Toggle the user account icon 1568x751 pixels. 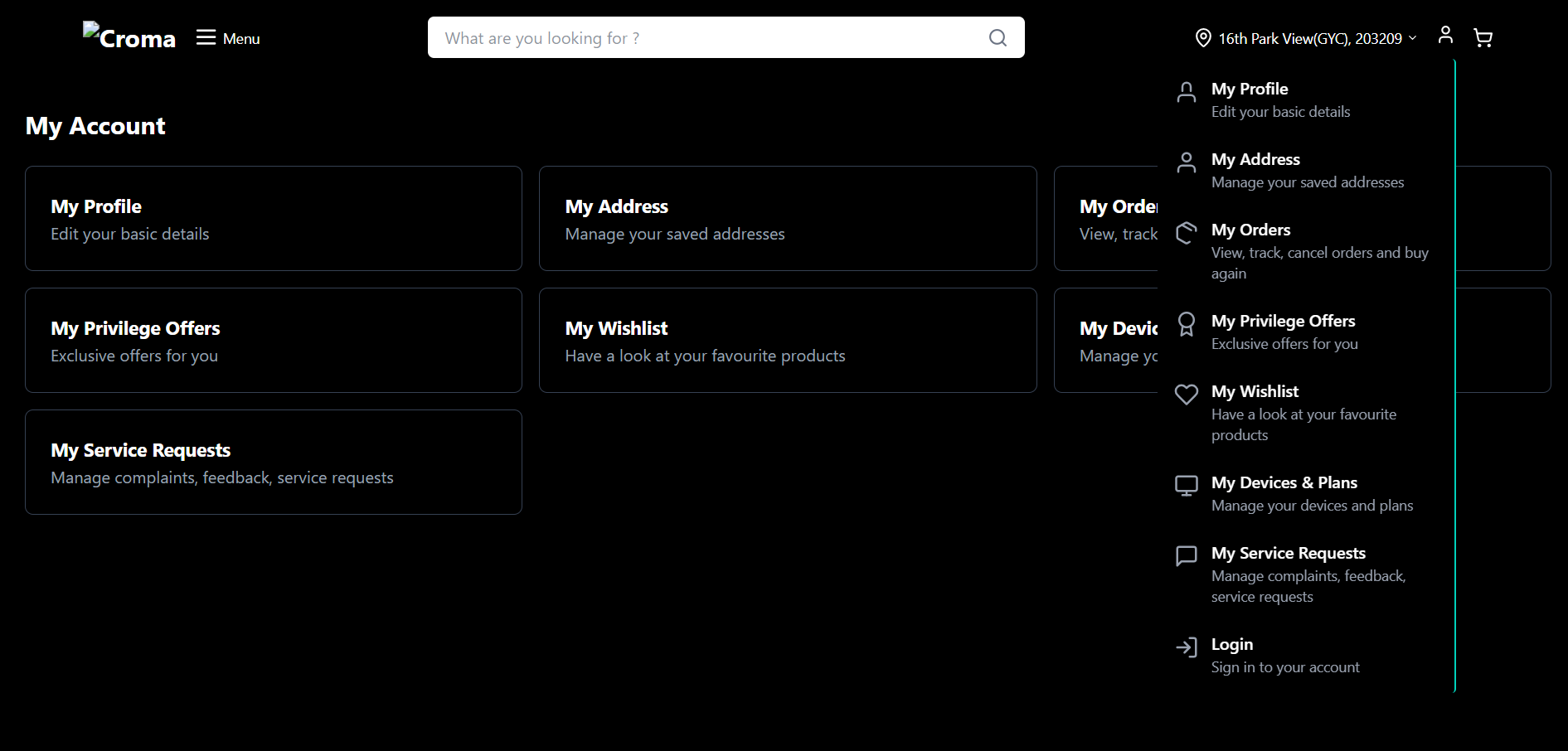[x=1445, y=35]
